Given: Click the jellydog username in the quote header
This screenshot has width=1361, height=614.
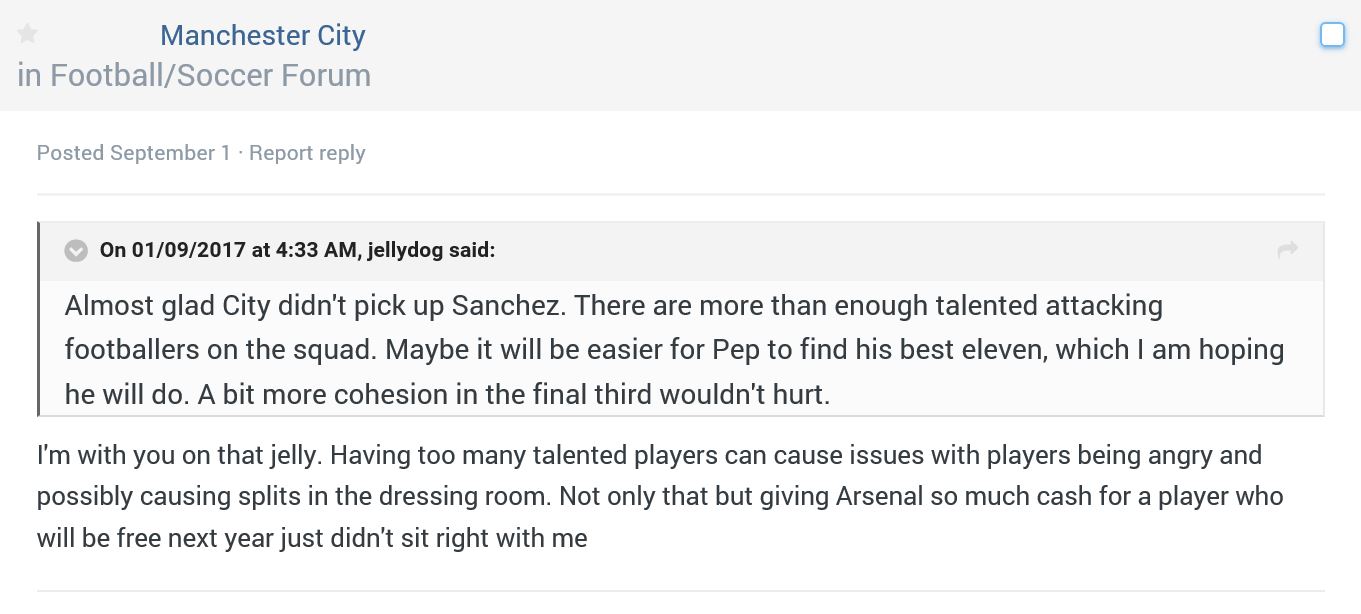Looking at the screenshot, I should tap(405, 250).
